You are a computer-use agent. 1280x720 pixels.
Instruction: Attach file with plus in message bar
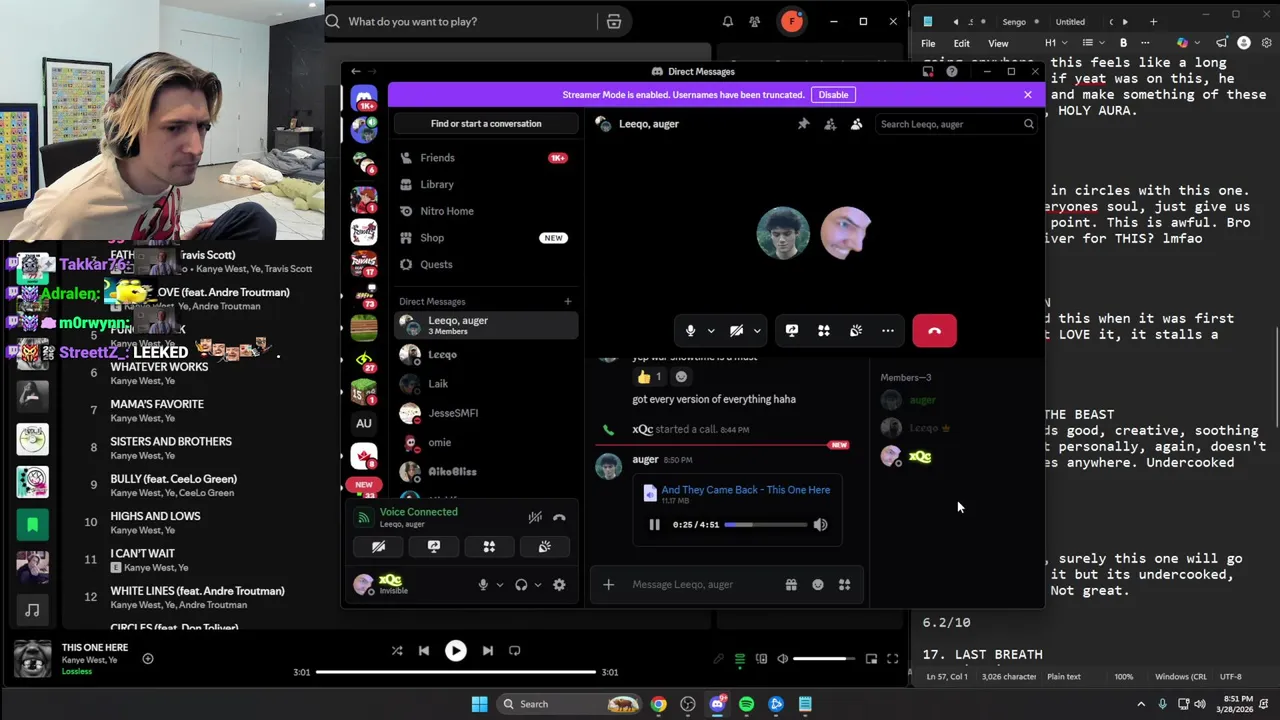pyautogui.click(x=608, y=585)
